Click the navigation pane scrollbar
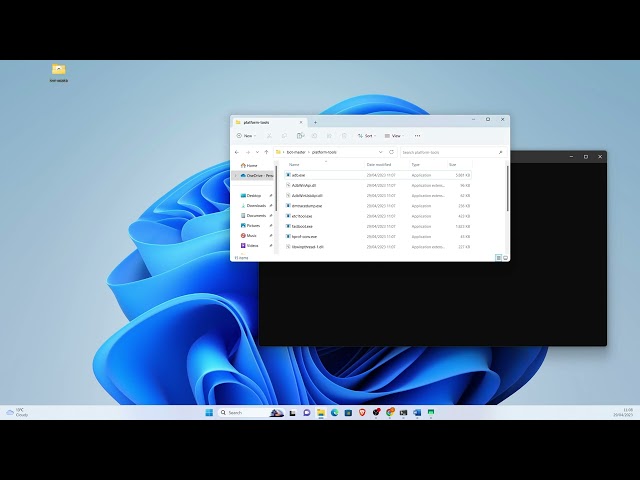The image size is (640, 480). click(276, 188)
